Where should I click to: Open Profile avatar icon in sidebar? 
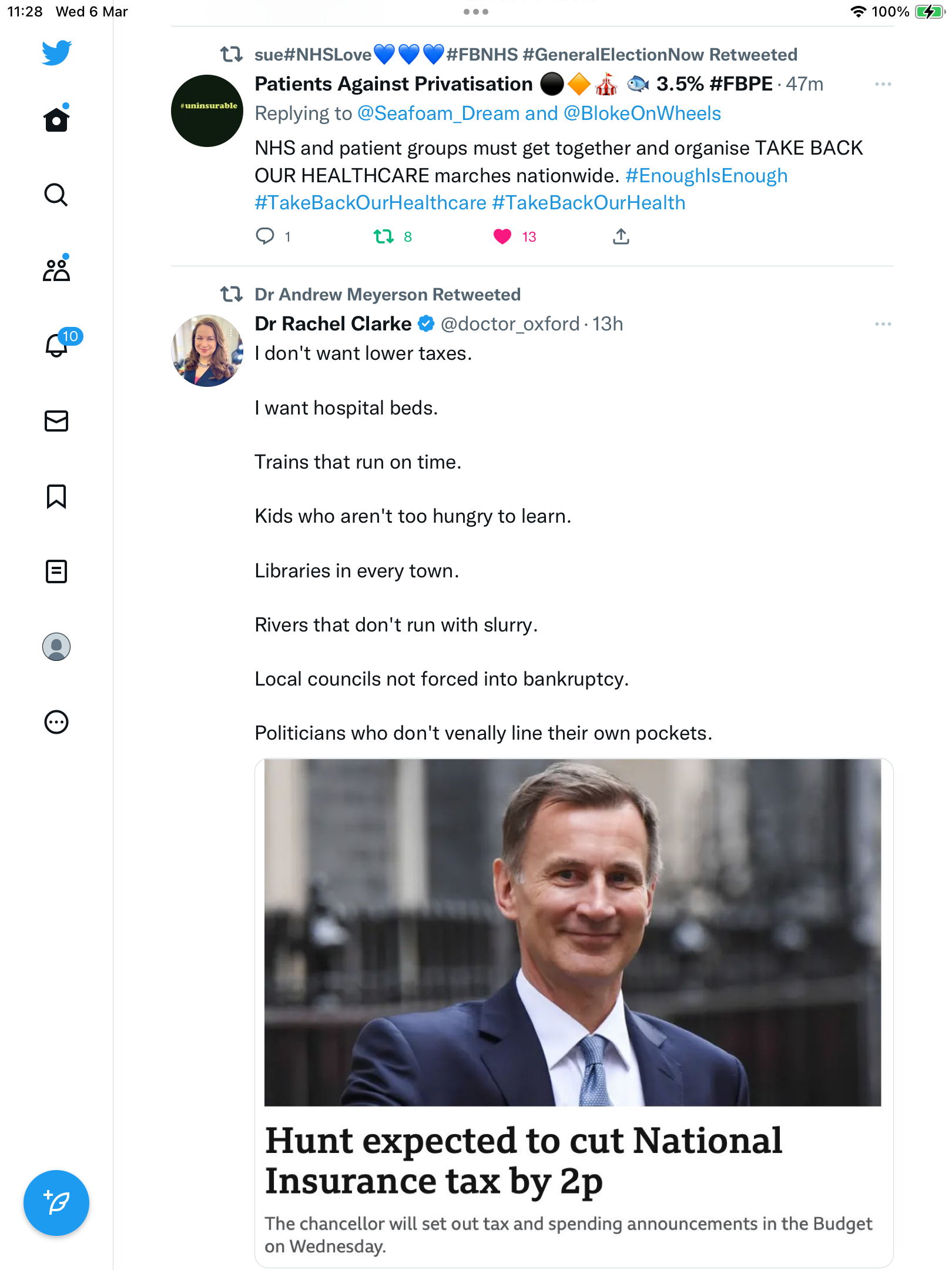coord(56,646)
